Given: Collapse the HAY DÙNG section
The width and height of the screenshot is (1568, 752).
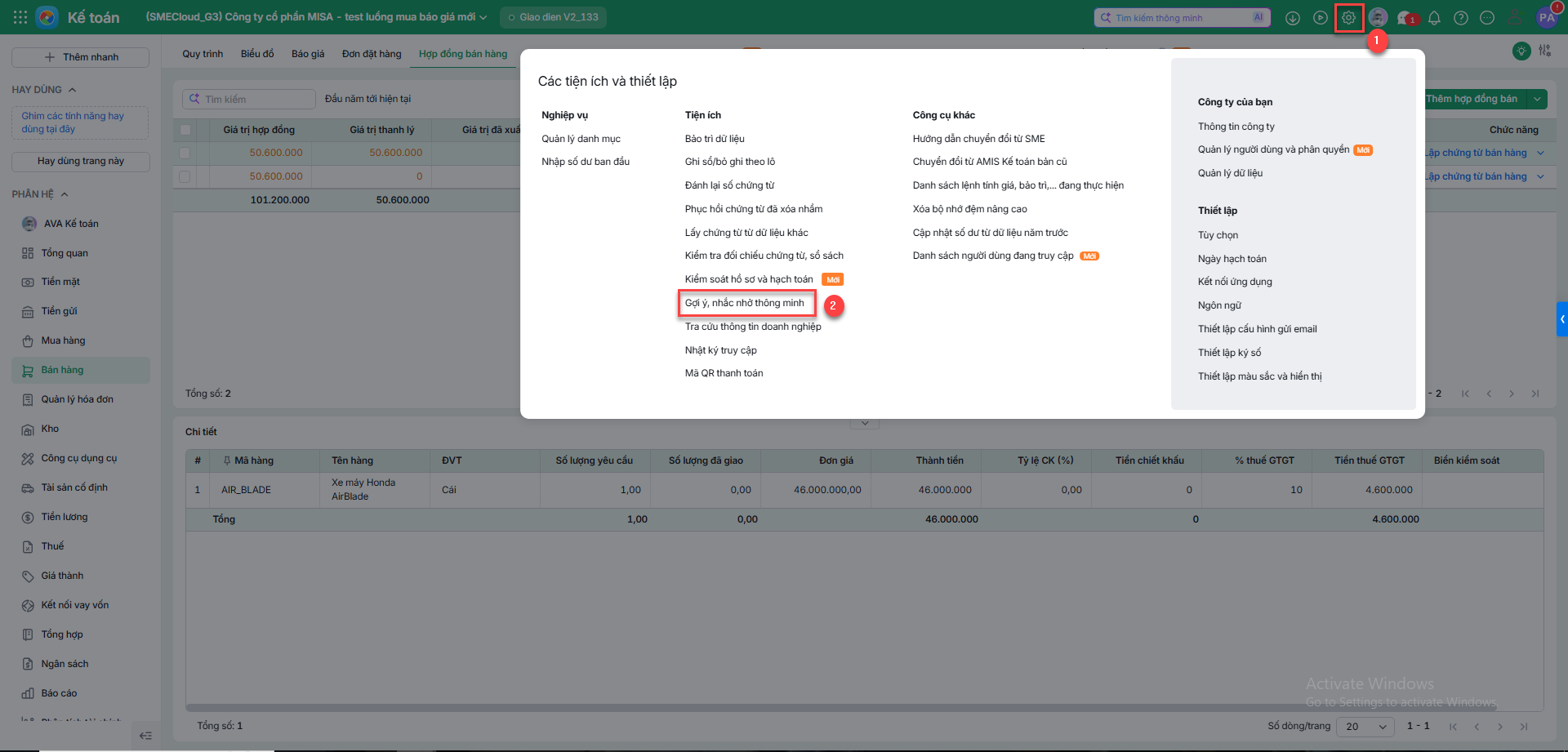Looking at the screenshot, I should tap(73, 90).
